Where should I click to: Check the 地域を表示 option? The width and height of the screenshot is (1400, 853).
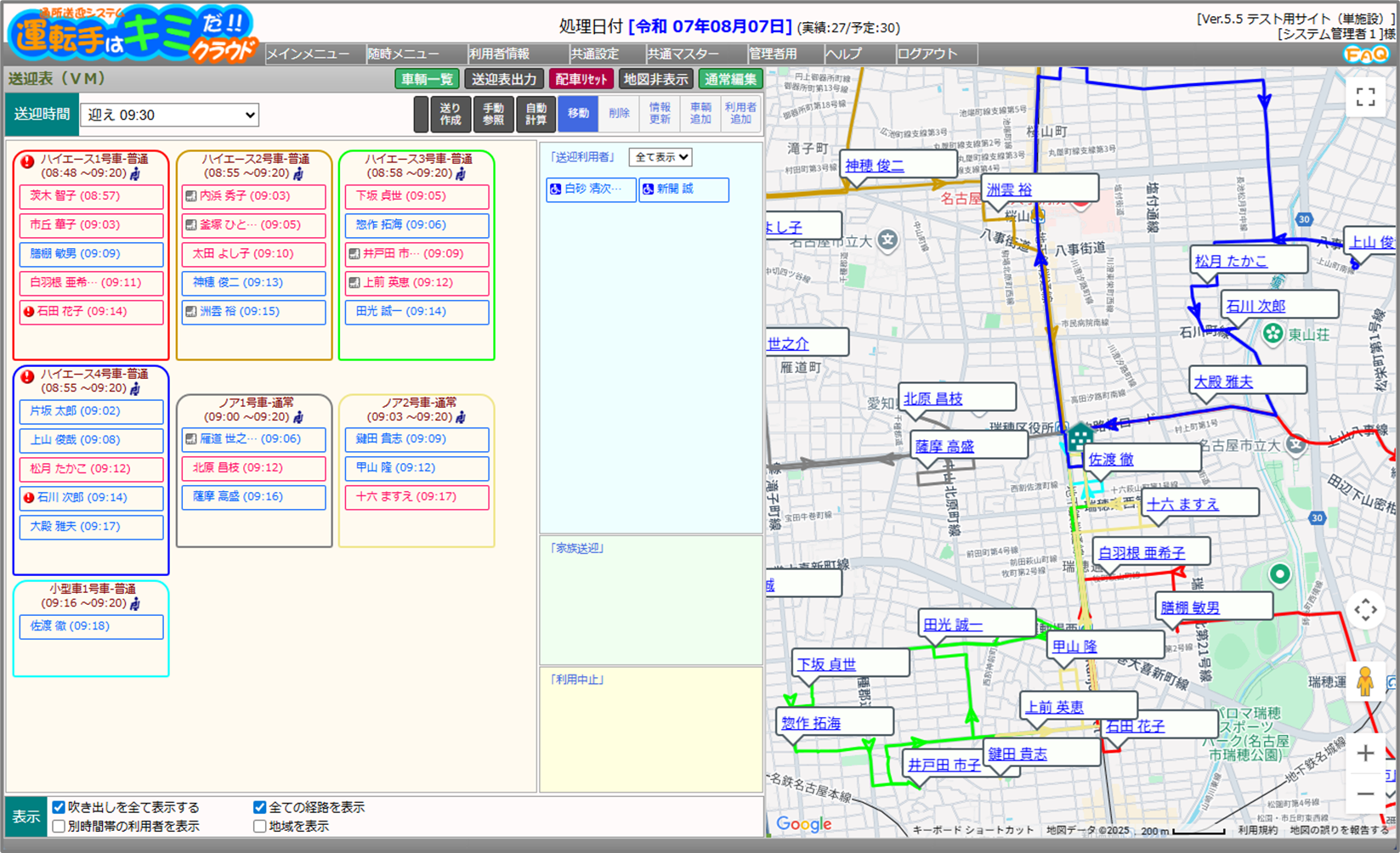coord(260,826)
